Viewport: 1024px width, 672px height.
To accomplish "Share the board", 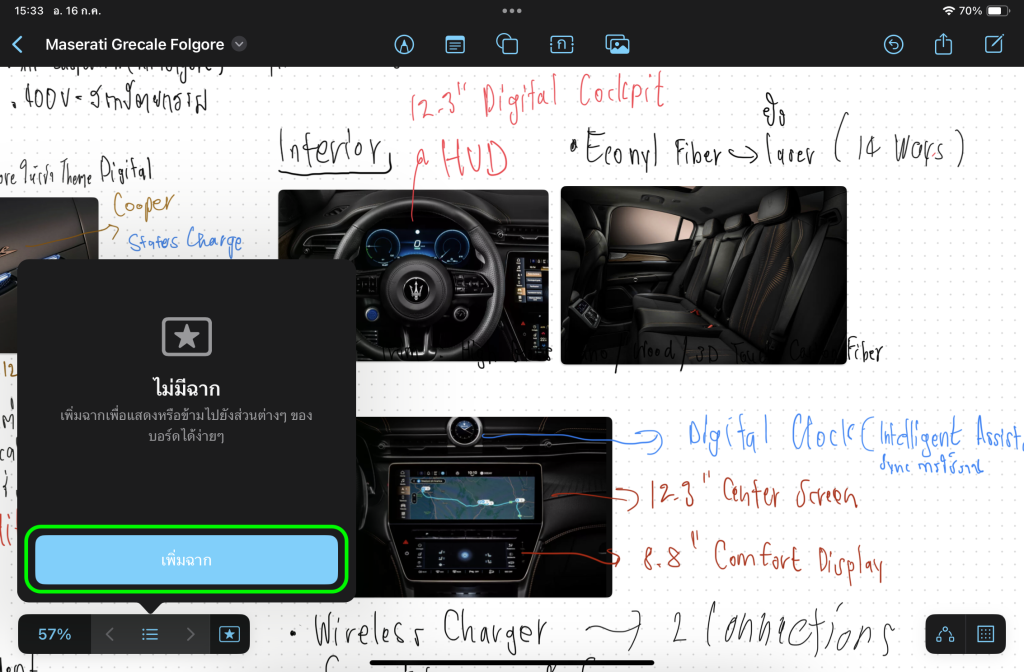I will point(943,44).
